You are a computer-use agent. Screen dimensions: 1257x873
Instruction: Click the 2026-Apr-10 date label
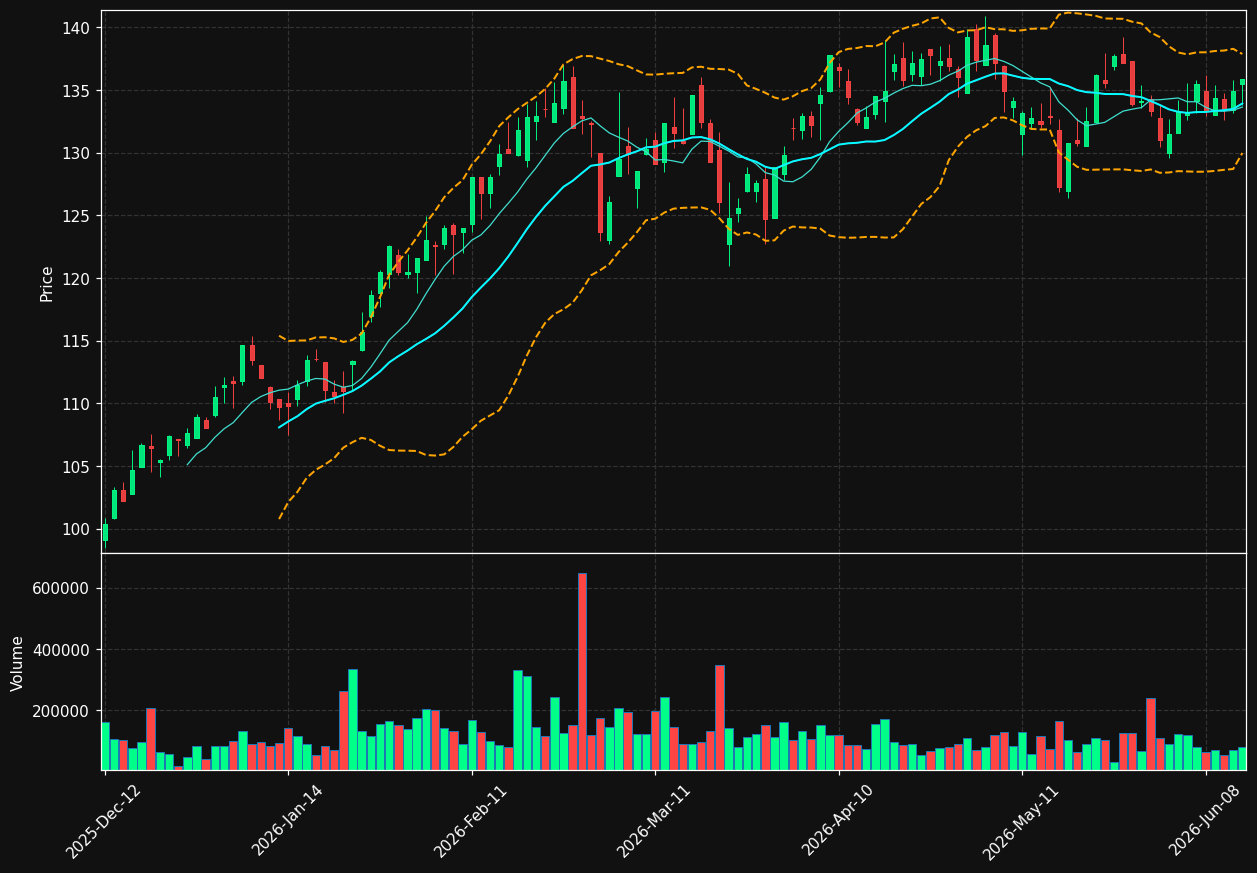point(838,821)
